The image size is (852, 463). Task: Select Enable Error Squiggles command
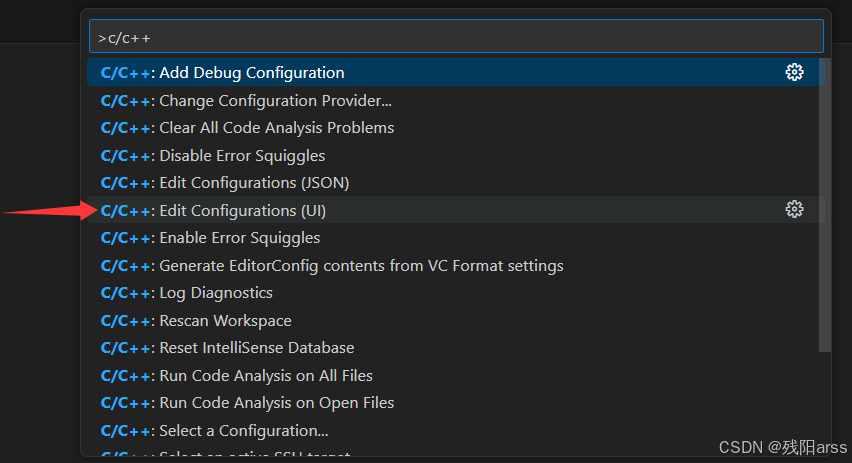pyautogui.click(x=455, y=237)
